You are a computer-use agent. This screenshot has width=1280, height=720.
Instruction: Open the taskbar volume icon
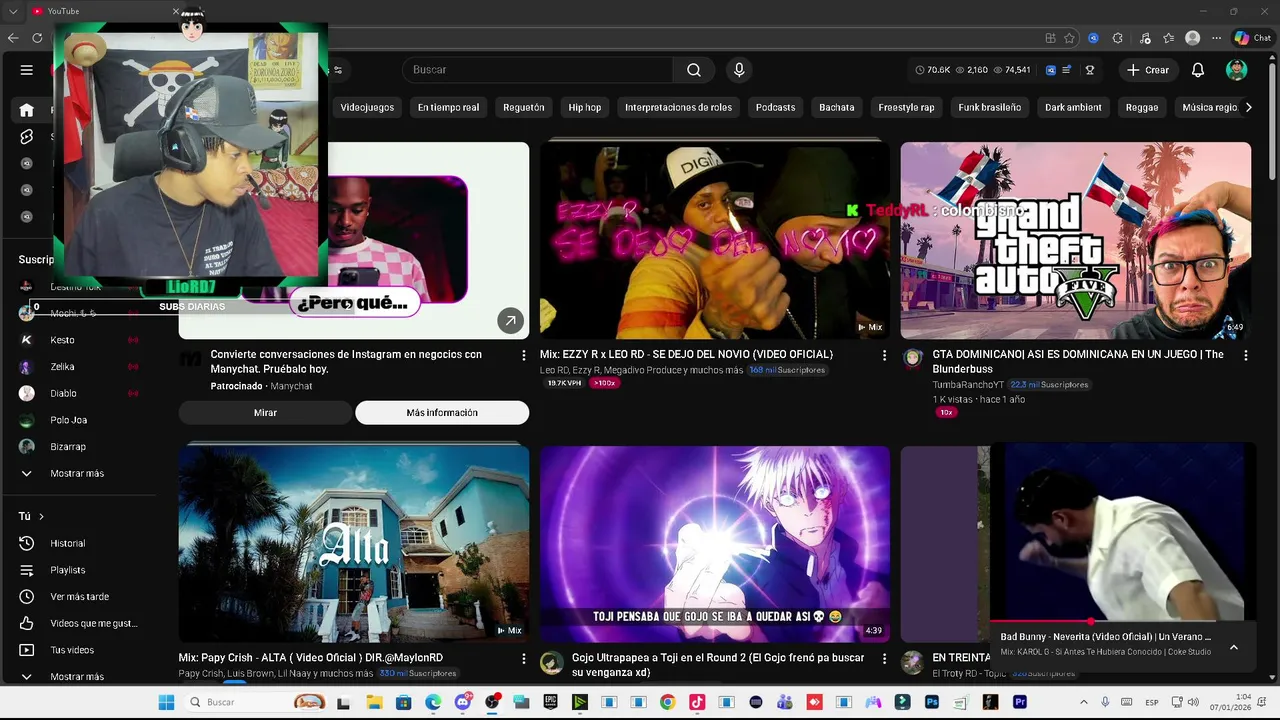(x=1193, y=702)
